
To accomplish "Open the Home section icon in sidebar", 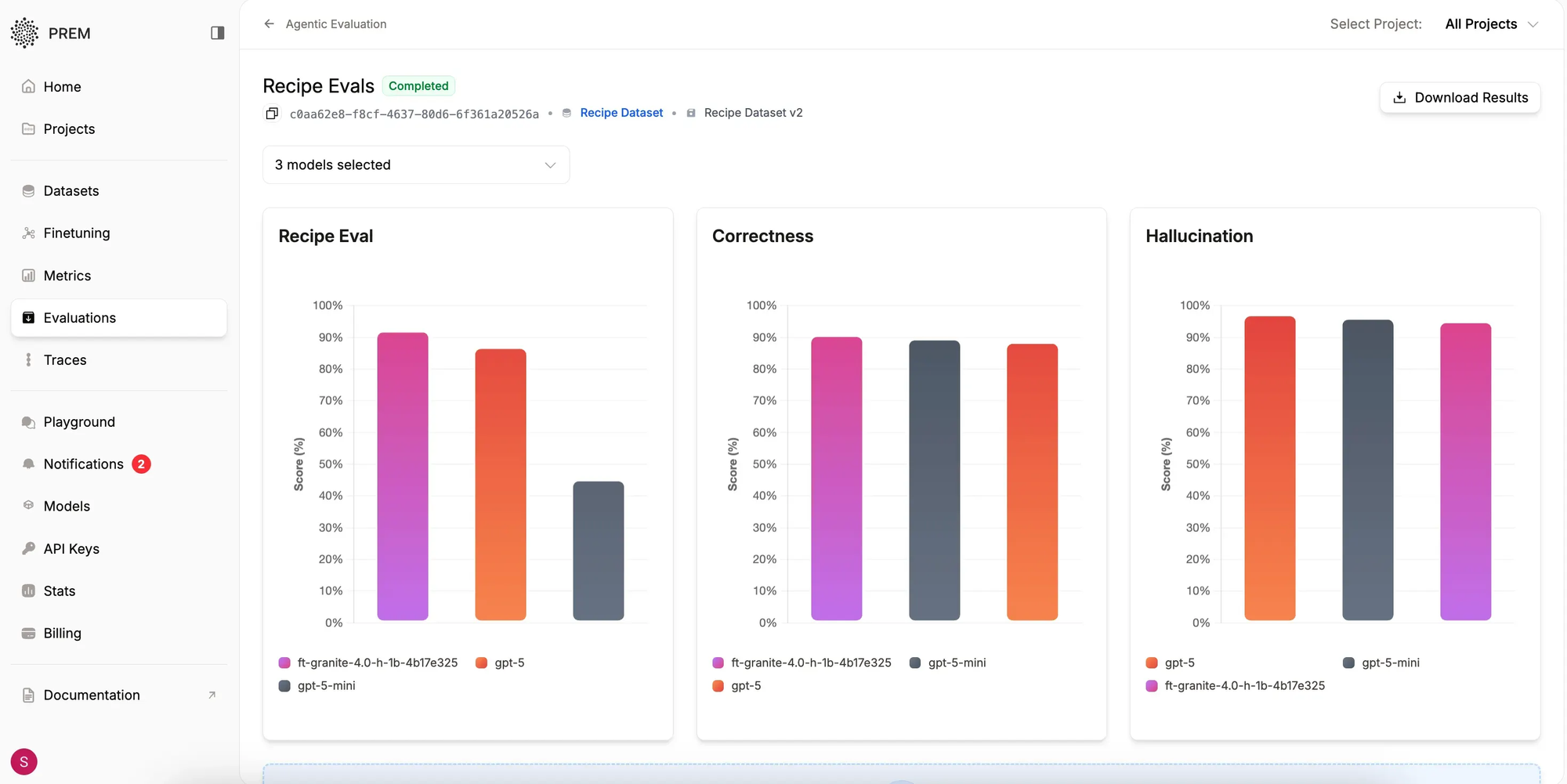I will pyautogui.click(x=28, y=86).
